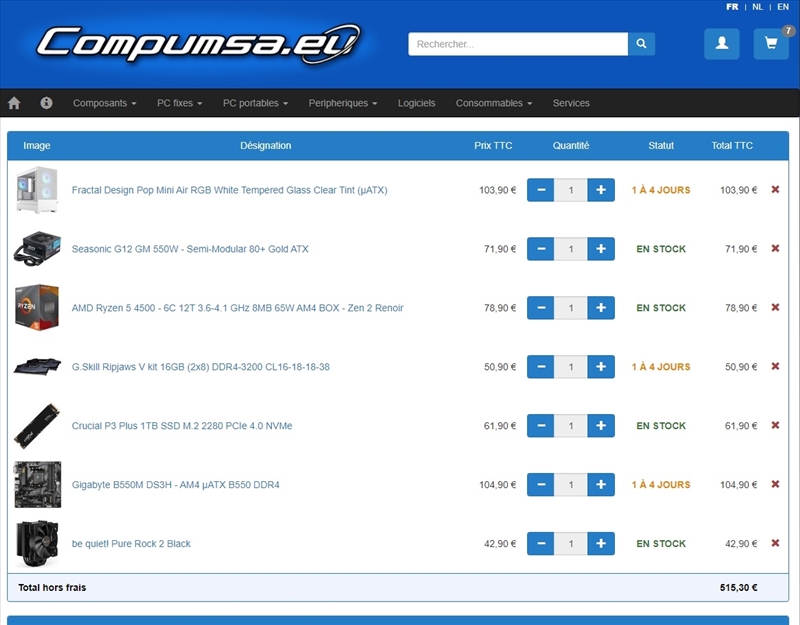Open the info icon in navigation bar
The width and height of the screenshot is (800, 625).
click(46, 103)
